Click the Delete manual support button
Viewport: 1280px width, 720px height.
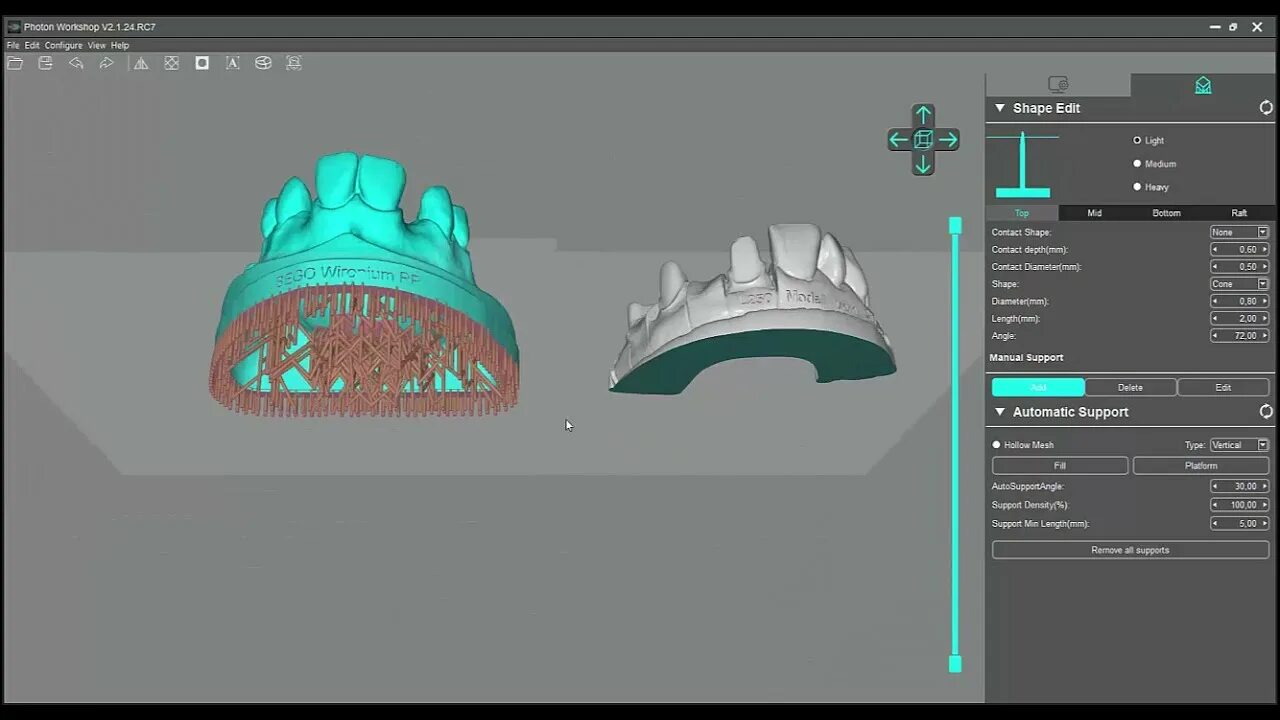tap(1130, 387)
